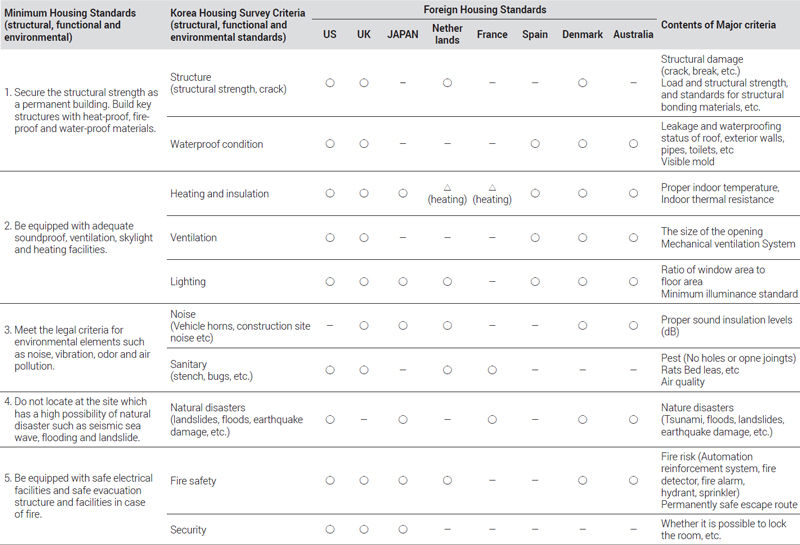Click the Japan circle in Natural disasters row
The width and height of the screenshot is (800, 545).
(x=403, y=420)
